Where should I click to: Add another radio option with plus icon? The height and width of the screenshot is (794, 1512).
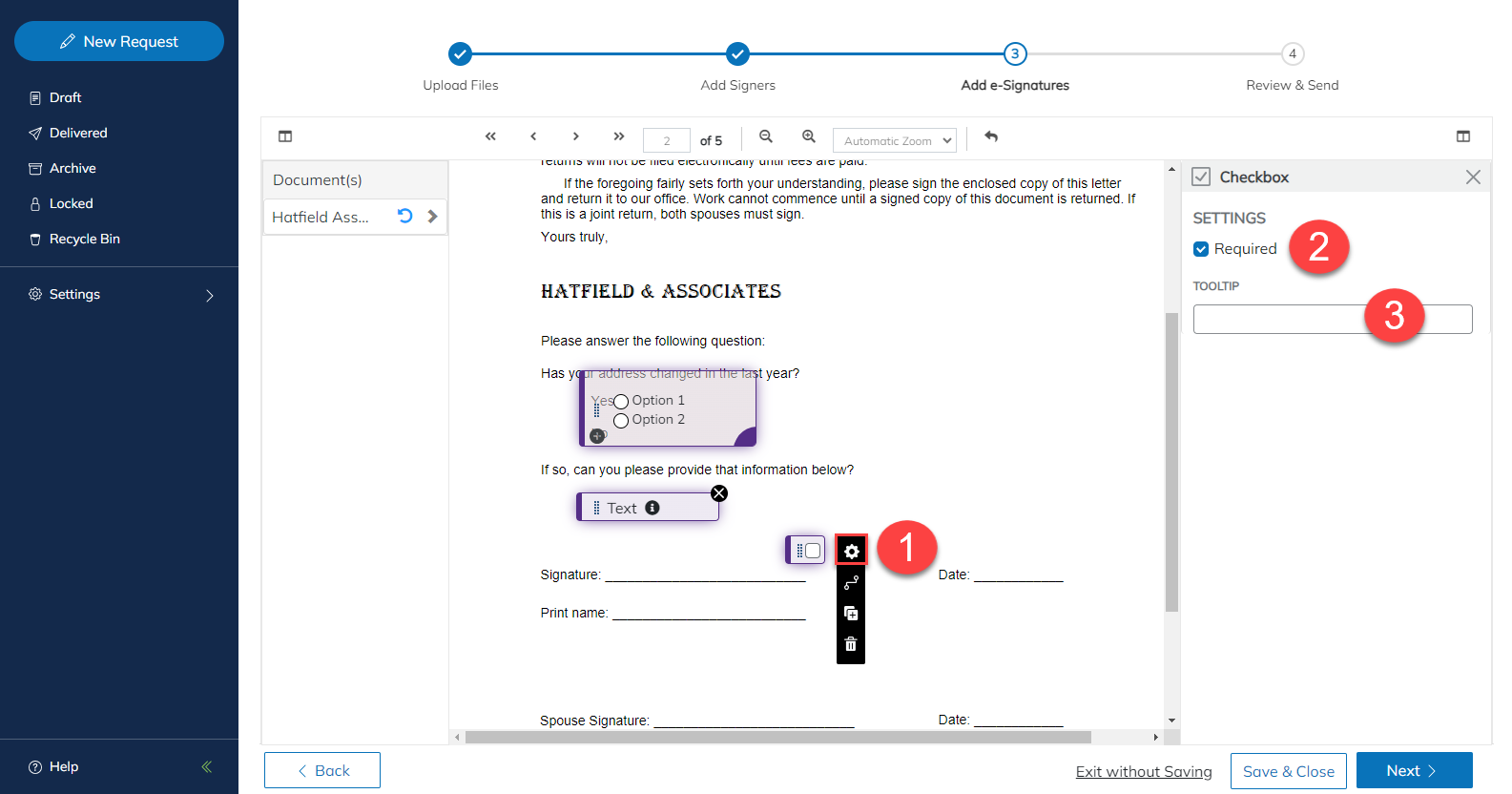tap(597, 436)
